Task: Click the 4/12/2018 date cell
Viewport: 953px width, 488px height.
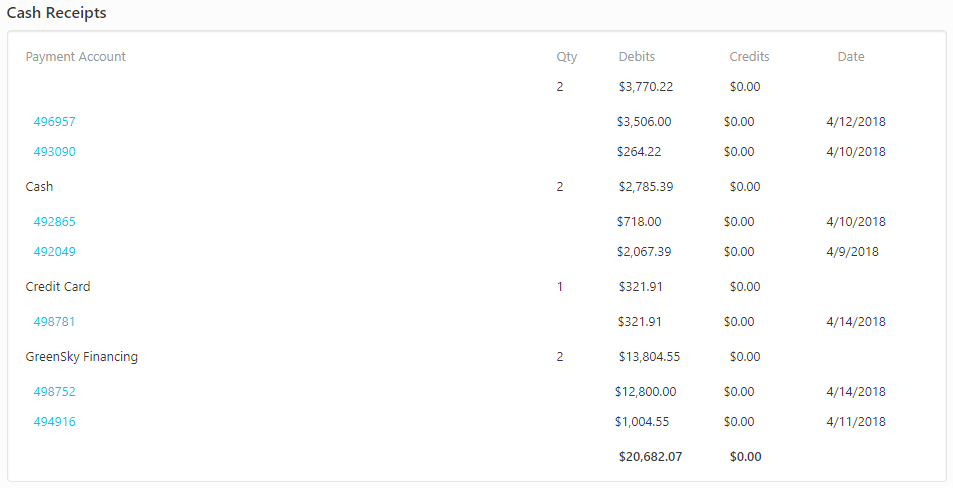Action: click(x=856, y=122)
